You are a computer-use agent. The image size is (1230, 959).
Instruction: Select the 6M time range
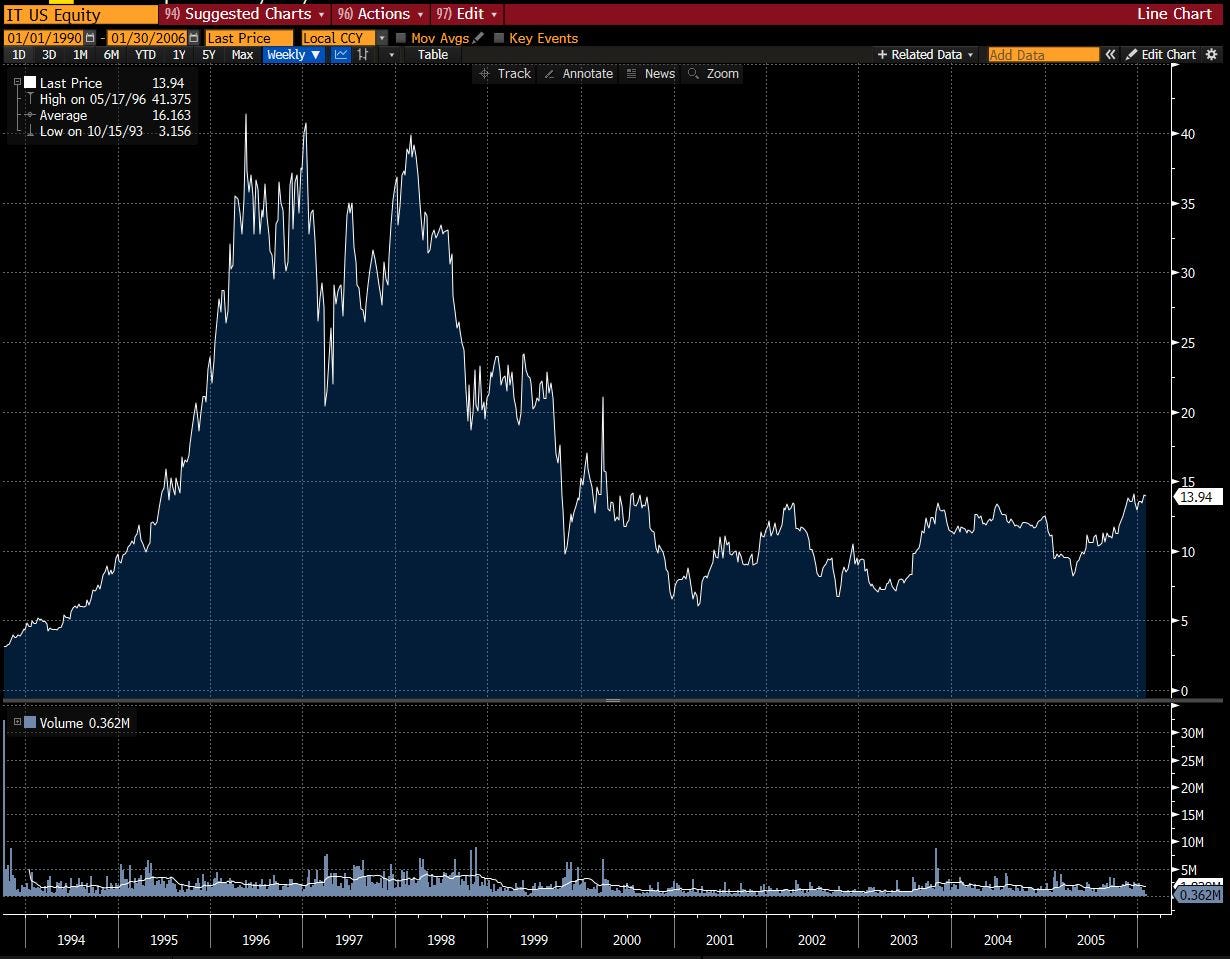[x=111, y=55]
